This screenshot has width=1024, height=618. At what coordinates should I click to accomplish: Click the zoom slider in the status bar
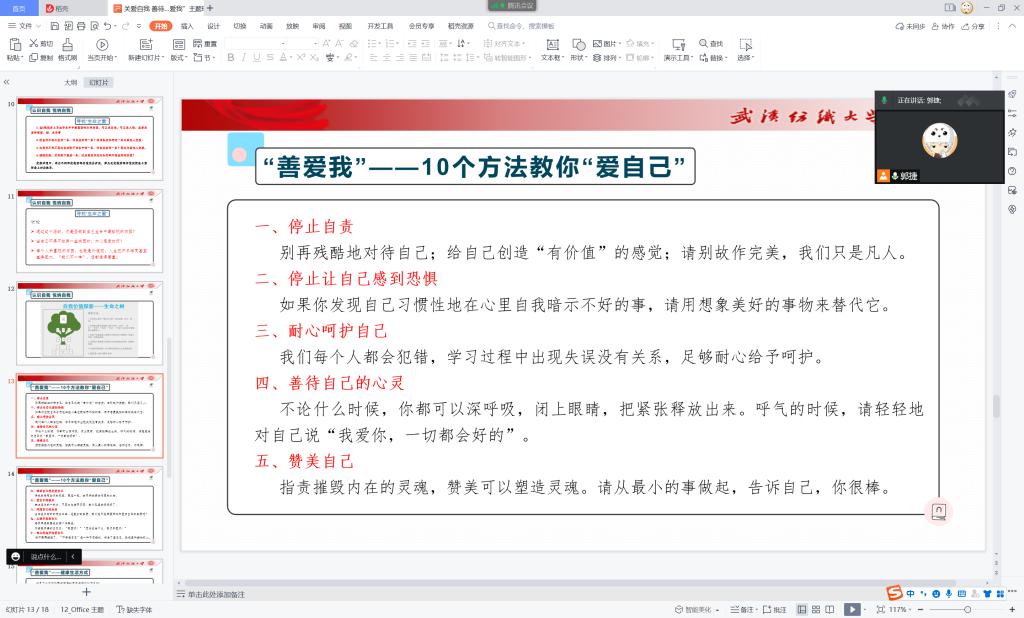967,609
